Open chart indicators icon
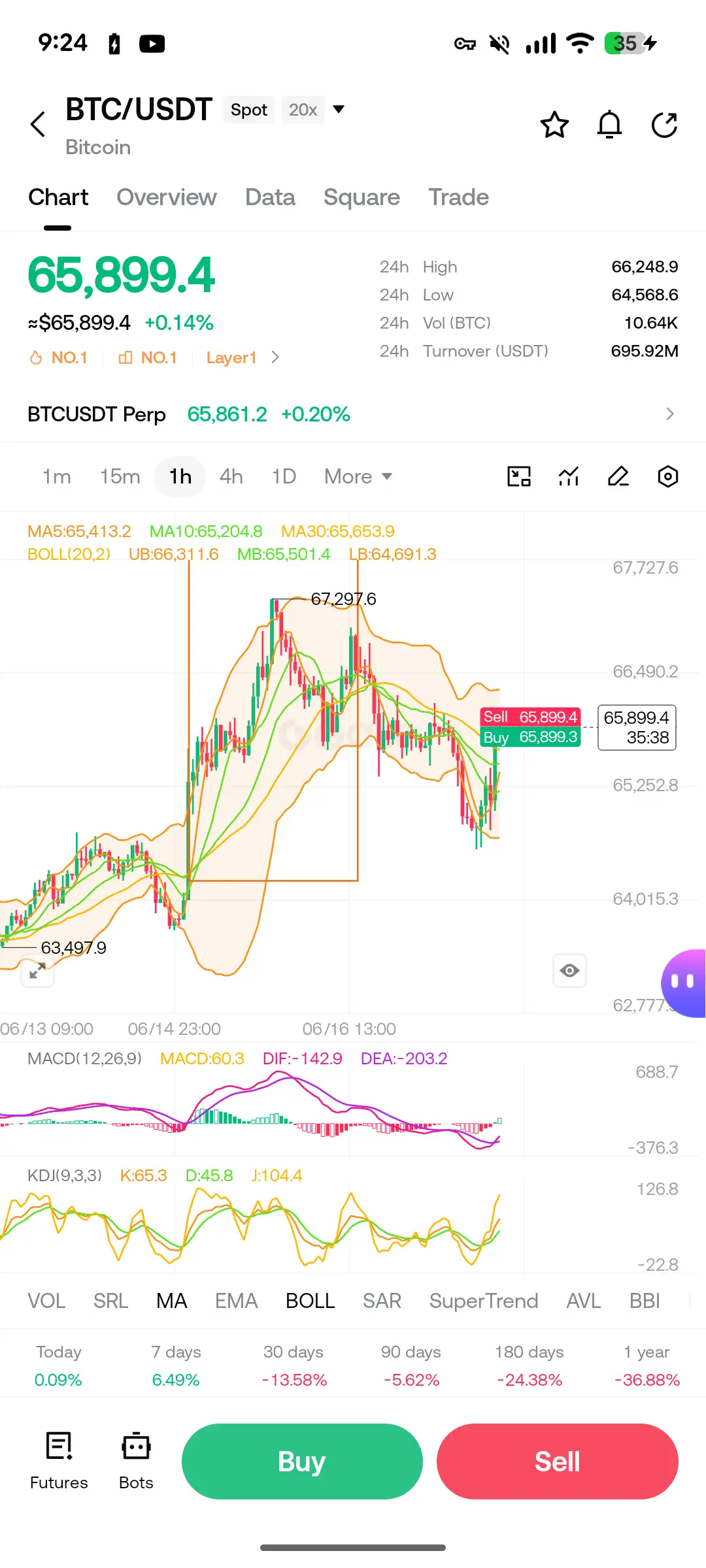Screen dimensions: 706x1568 click(x=569, y=476)
